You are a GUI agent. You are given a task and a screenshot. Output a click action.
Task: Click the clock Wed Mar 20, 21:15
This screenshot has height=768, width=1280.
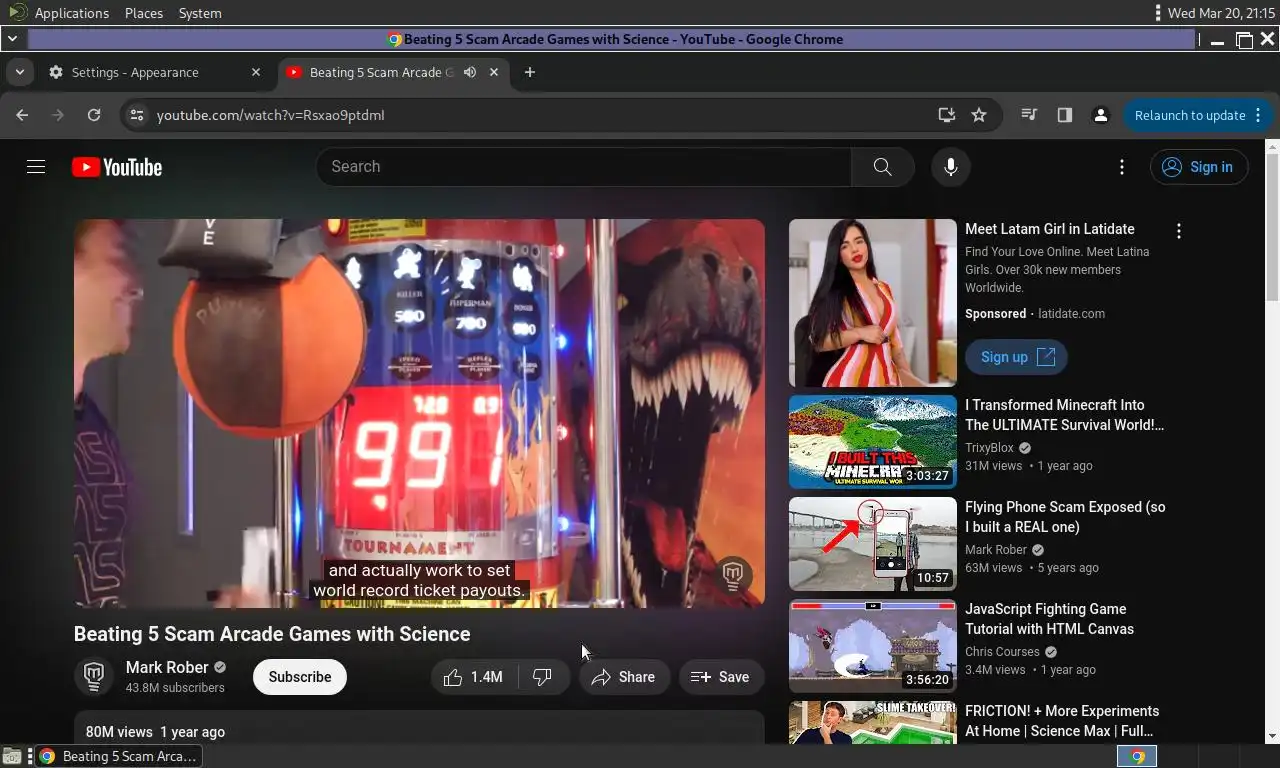point(1220,13)
